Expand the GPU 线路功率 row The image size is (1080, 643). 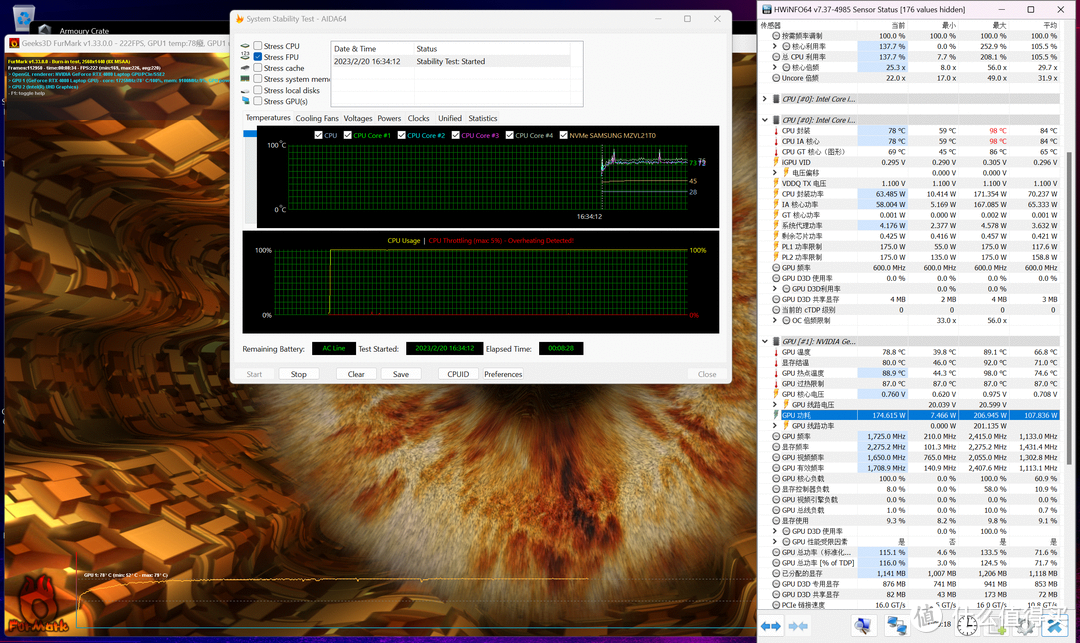point(775,425)
